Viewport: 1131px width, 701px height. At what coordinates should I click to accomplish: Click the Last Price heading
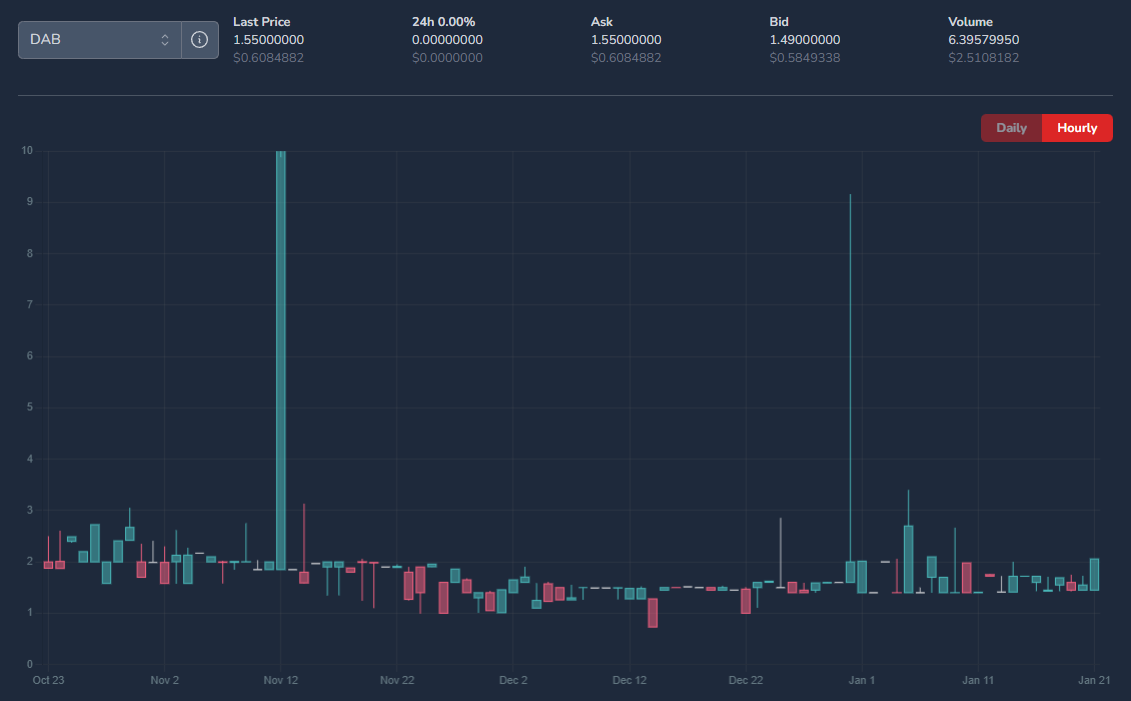(x=262, y=22)
